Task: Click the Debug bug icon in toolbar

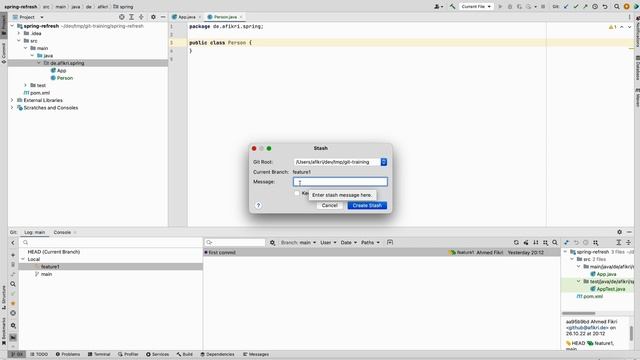Action: point(510,7)
